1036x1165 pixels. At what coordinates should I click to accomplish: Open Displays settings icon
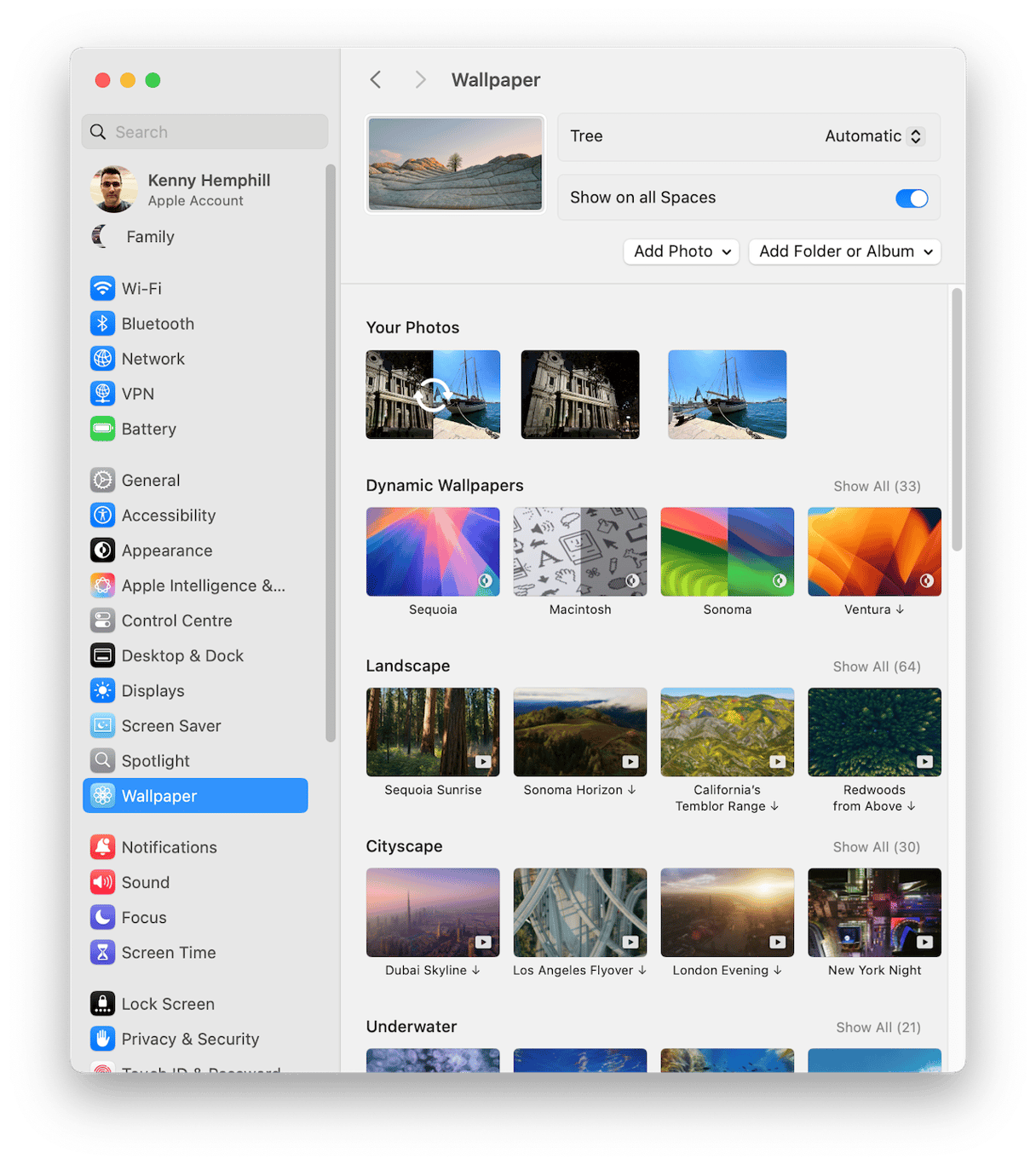(102, 691)
